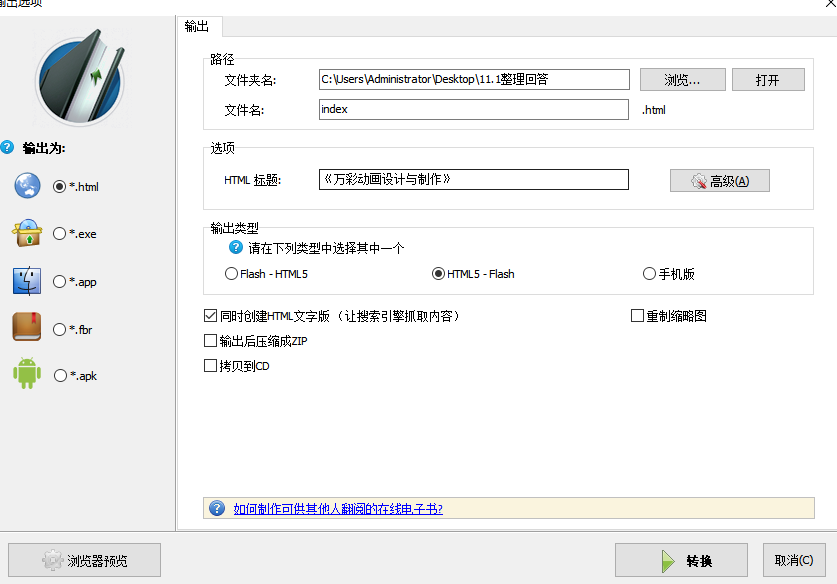The height and width of the screenshot is (584, 837).
Task: Choose HTML5 - Flash output type
Action: (x=438, y=274)
